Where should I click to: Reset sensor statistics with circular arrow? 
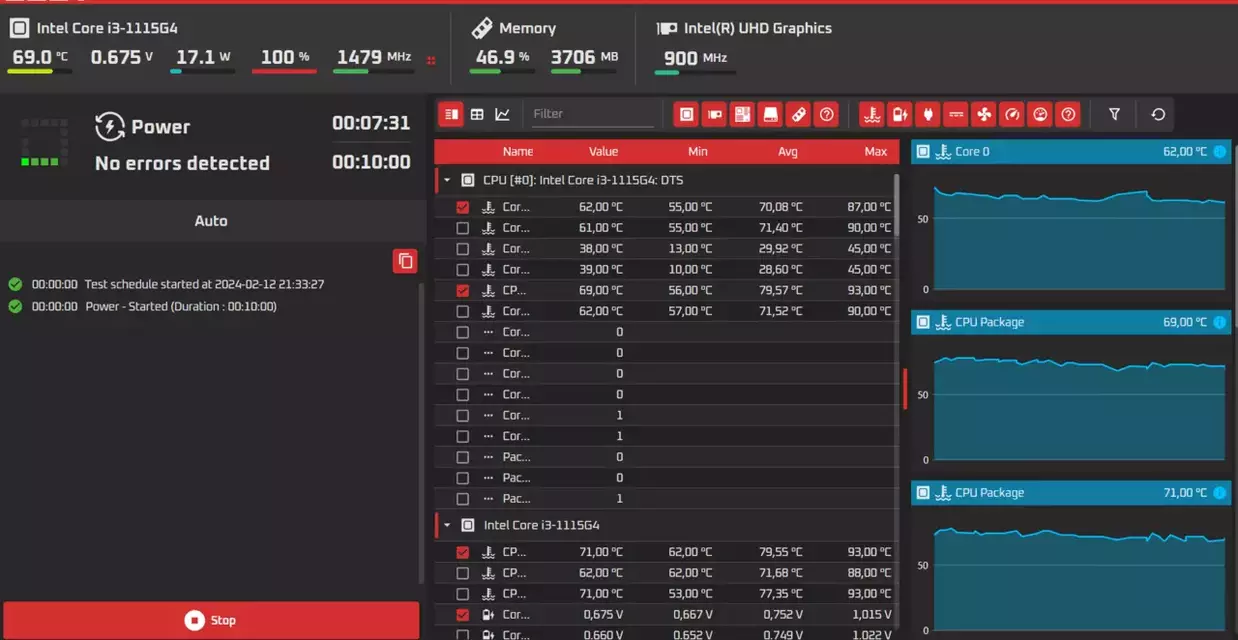(x=1158, y=114)
